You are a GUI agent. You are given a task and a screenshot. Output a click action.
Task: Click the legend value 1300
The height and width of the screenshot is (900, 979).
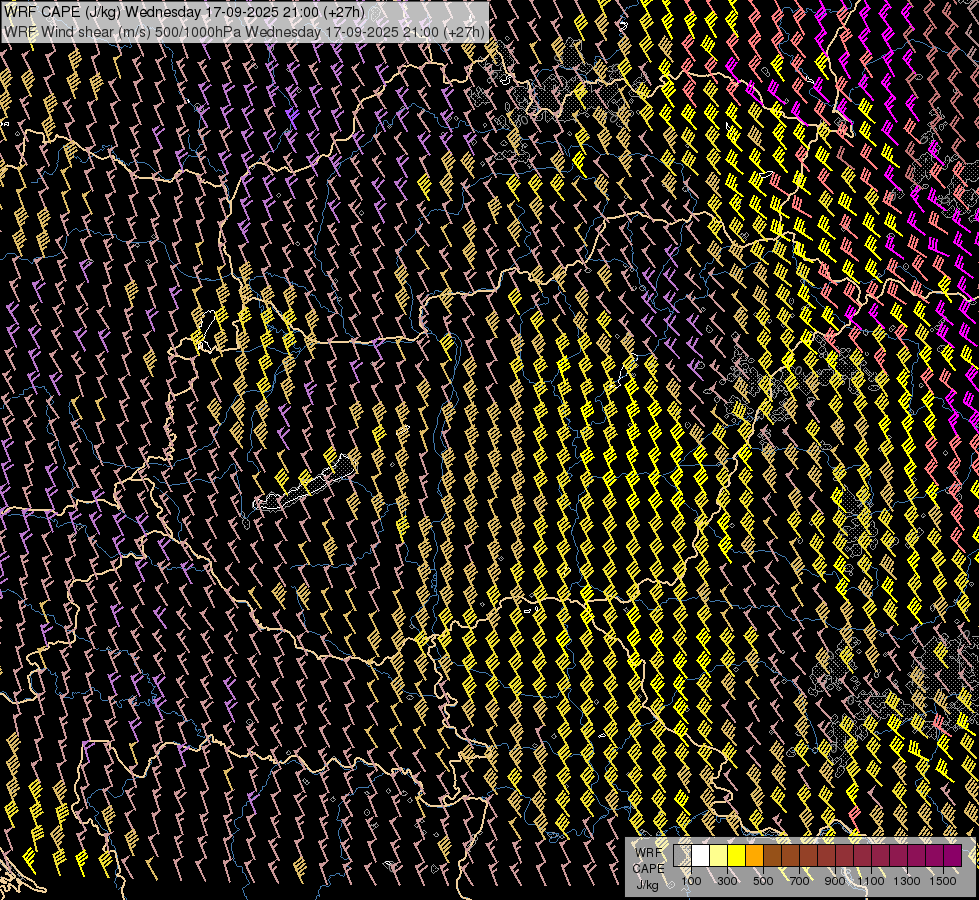tap(907, 881)
